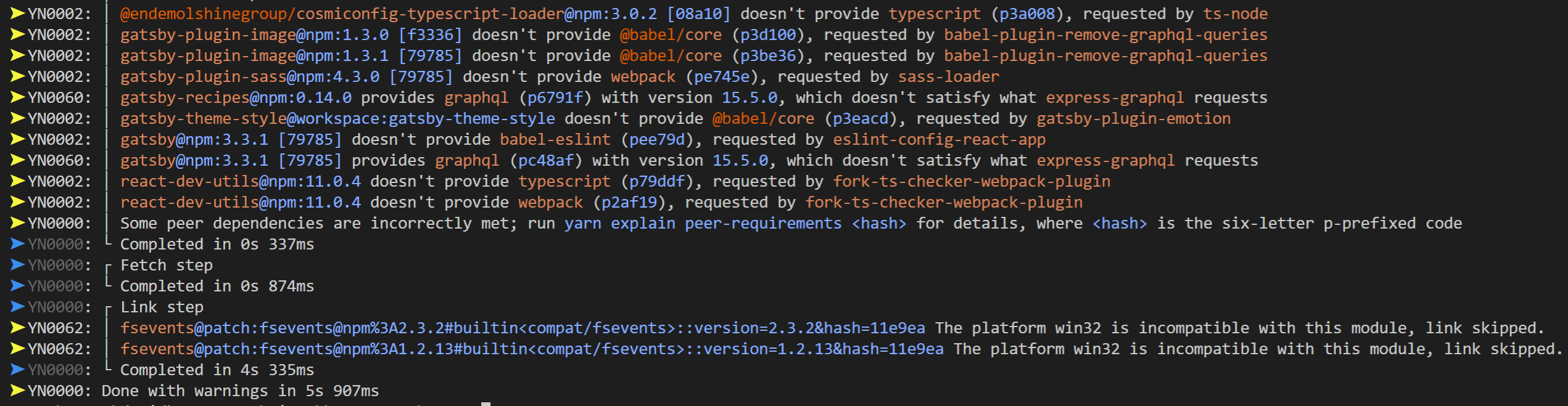Click 'Done with warnings in 5s 907ms'

241,391
